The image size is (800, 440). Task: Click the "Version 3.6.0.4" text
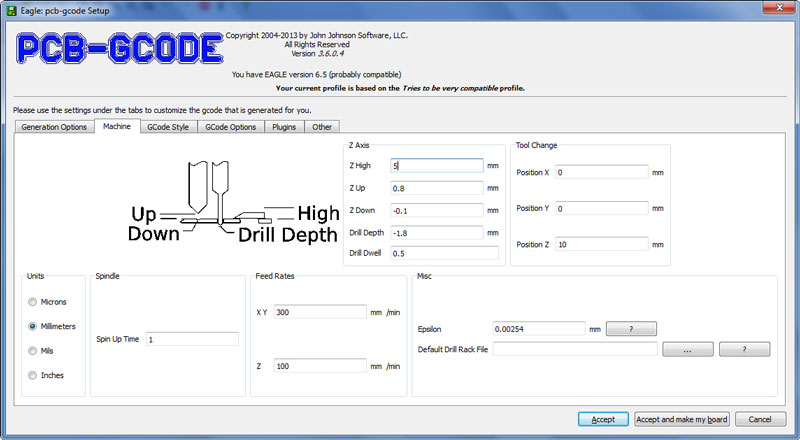point(317,54)
